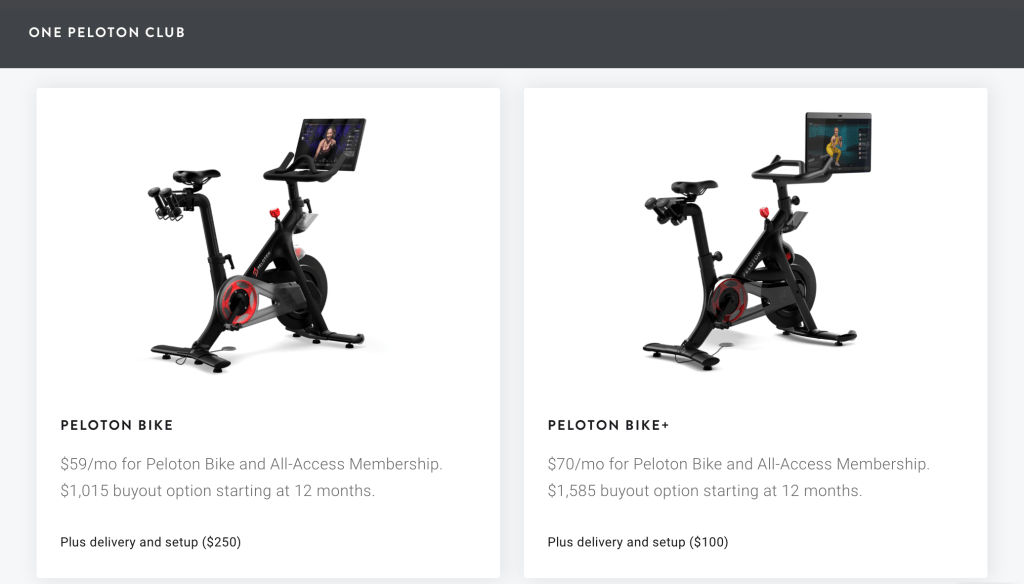The height and width of the screenshot is (584, 1024).
Task: Click the touchscreen on the Peloton Bike+
Action: pyautogui.click(x=839, y=142)
